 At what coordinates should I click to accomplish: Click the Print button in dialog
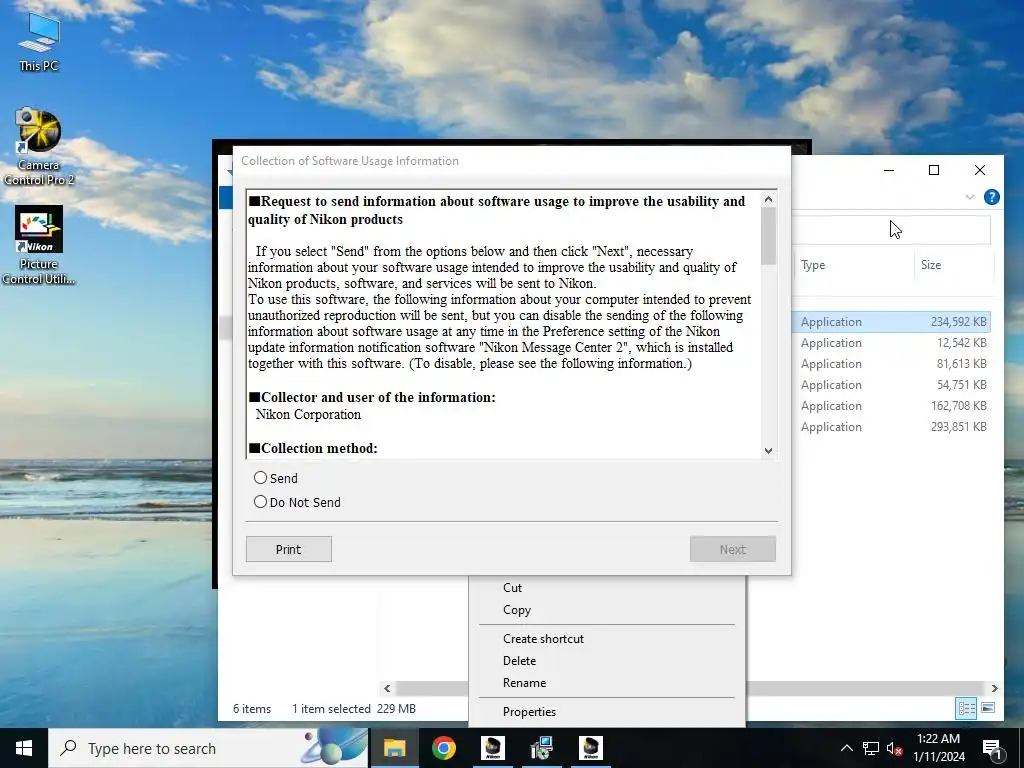[289, 549]
